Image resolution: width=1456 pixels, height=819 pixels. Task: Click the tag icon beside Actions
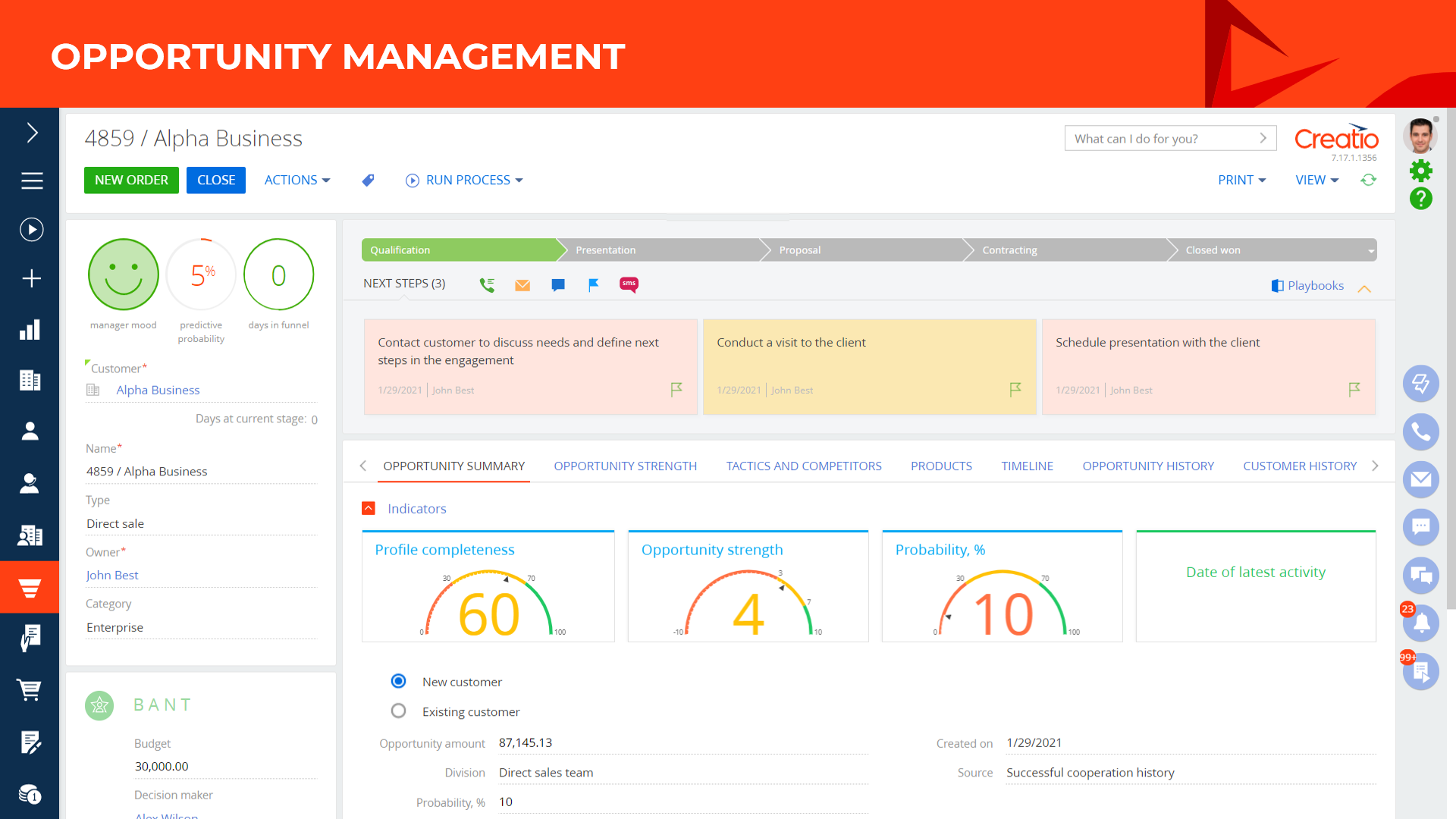point(368,180)
